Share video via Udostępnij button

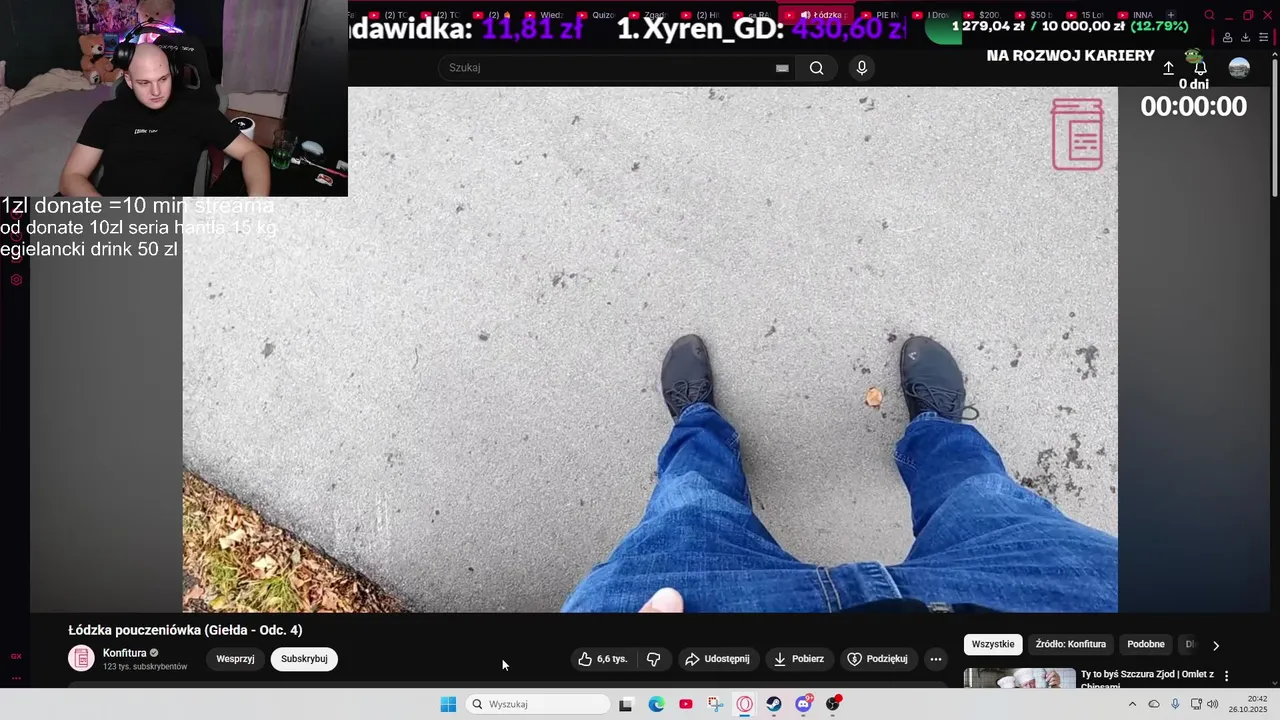point(717,659)
